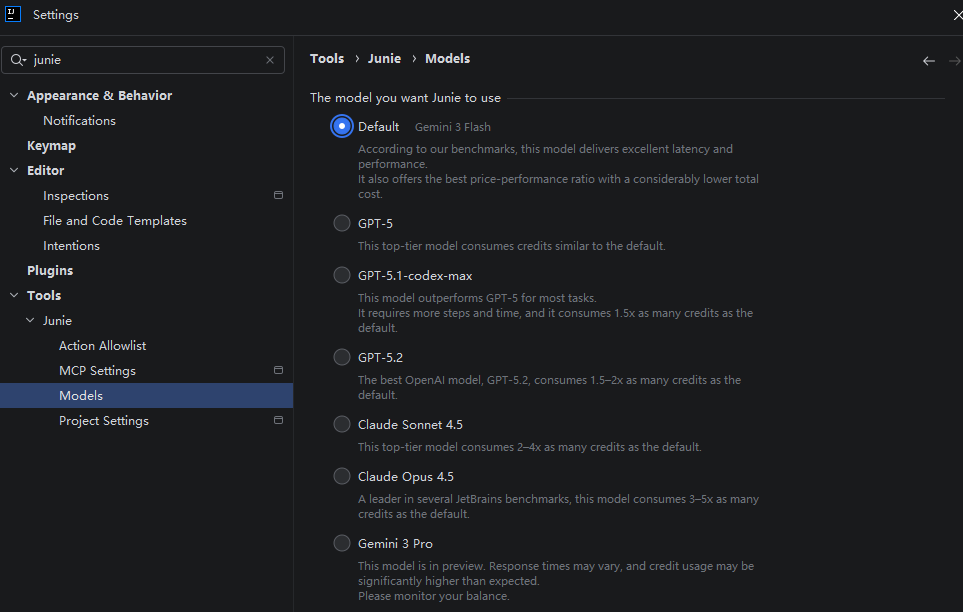Click the project-level icon beside Inspections

278,196
